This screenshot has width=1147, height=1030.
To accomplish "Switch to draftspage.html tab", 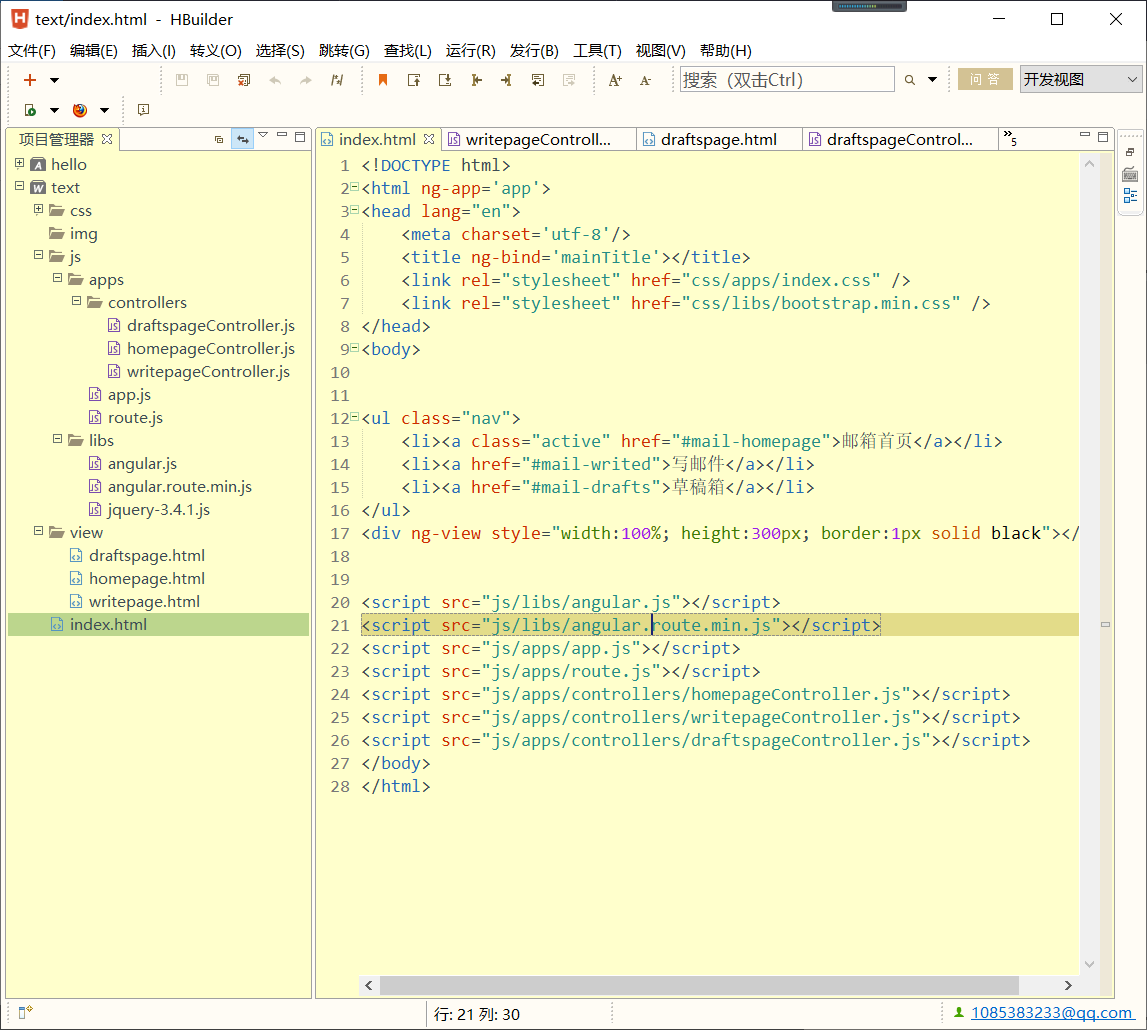I will coord(719,140).
